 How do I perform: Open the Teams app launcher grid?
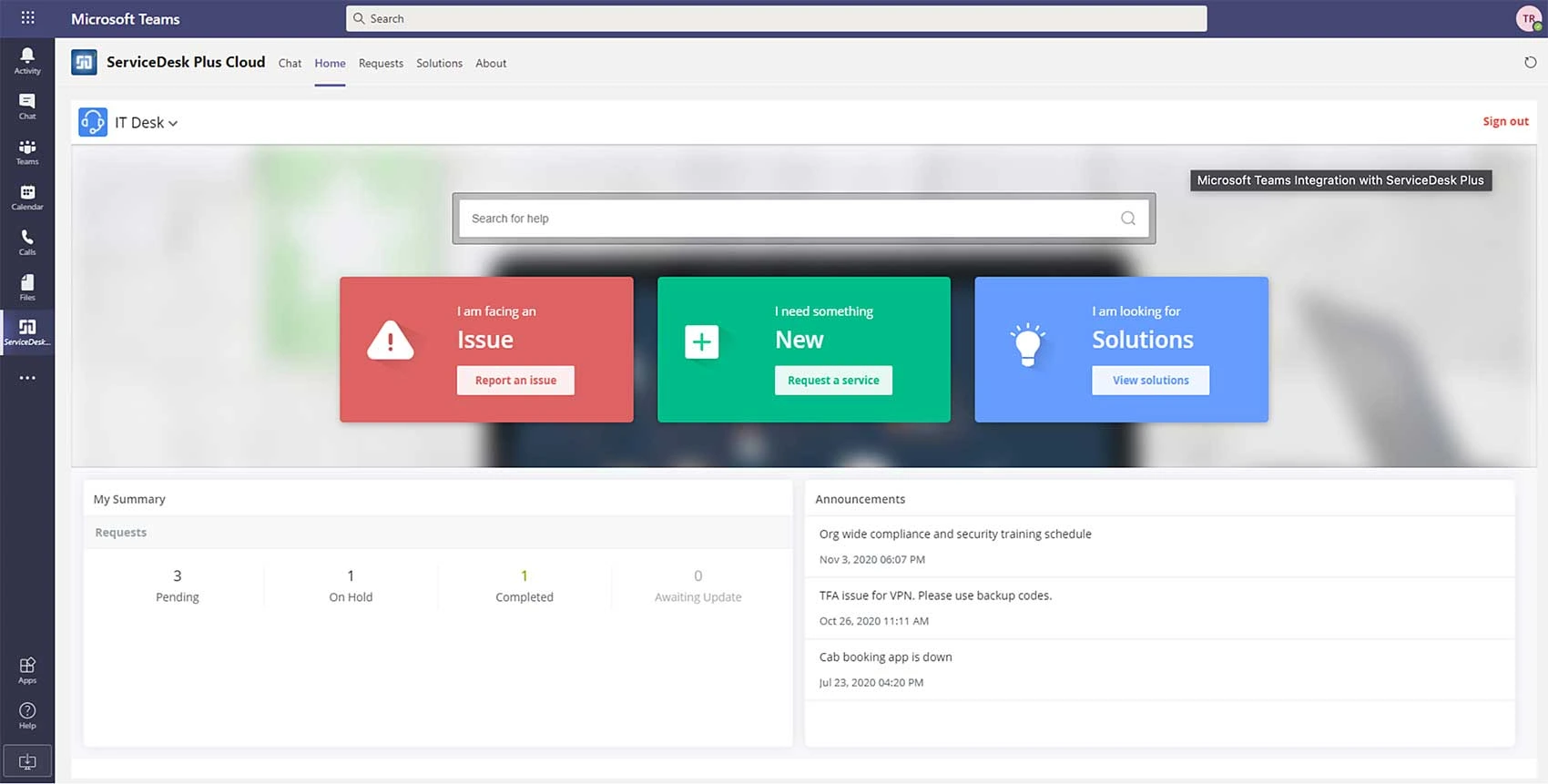27,18
